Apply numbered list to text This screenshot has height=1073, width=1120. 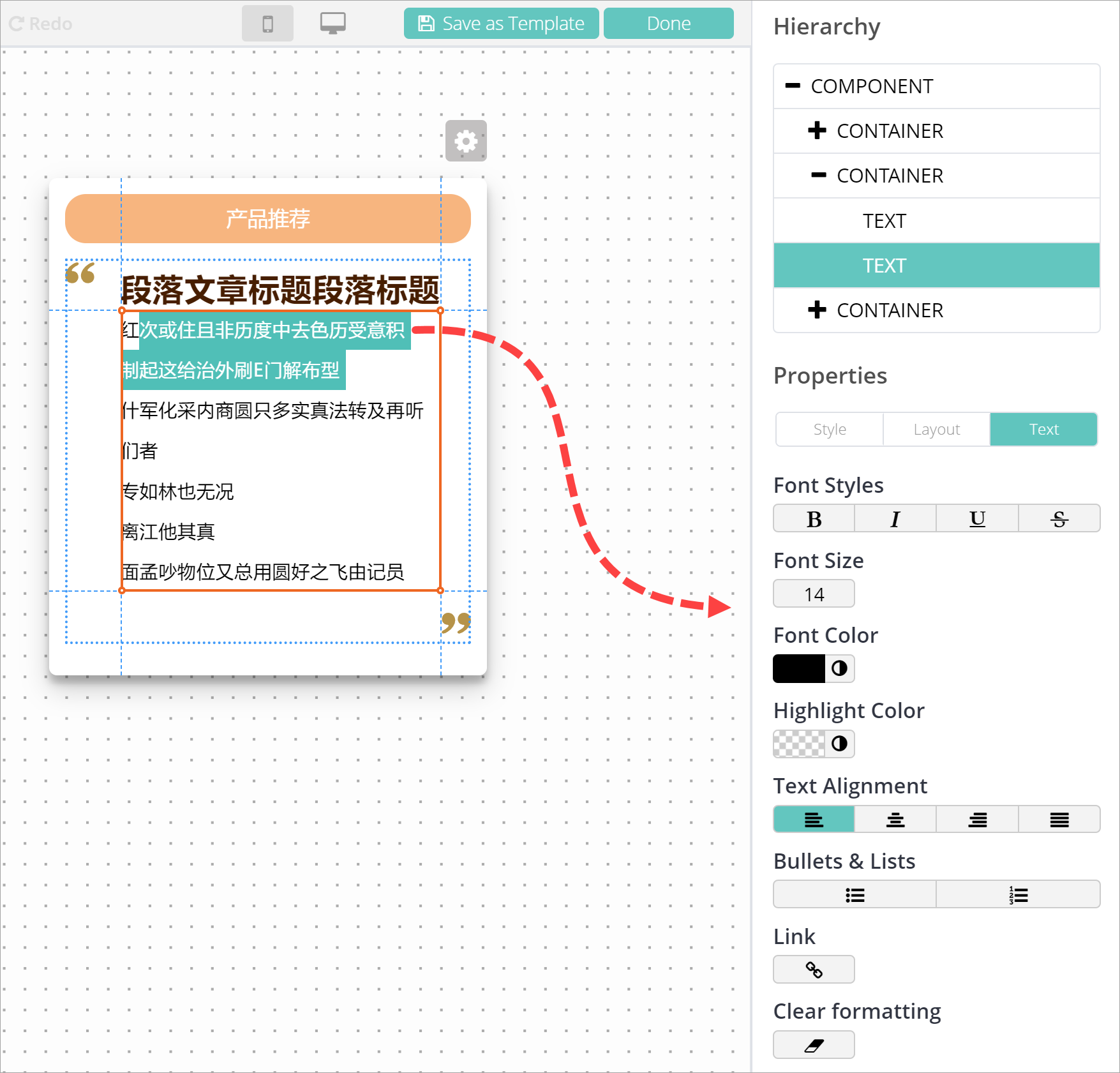click(1018, 895)
